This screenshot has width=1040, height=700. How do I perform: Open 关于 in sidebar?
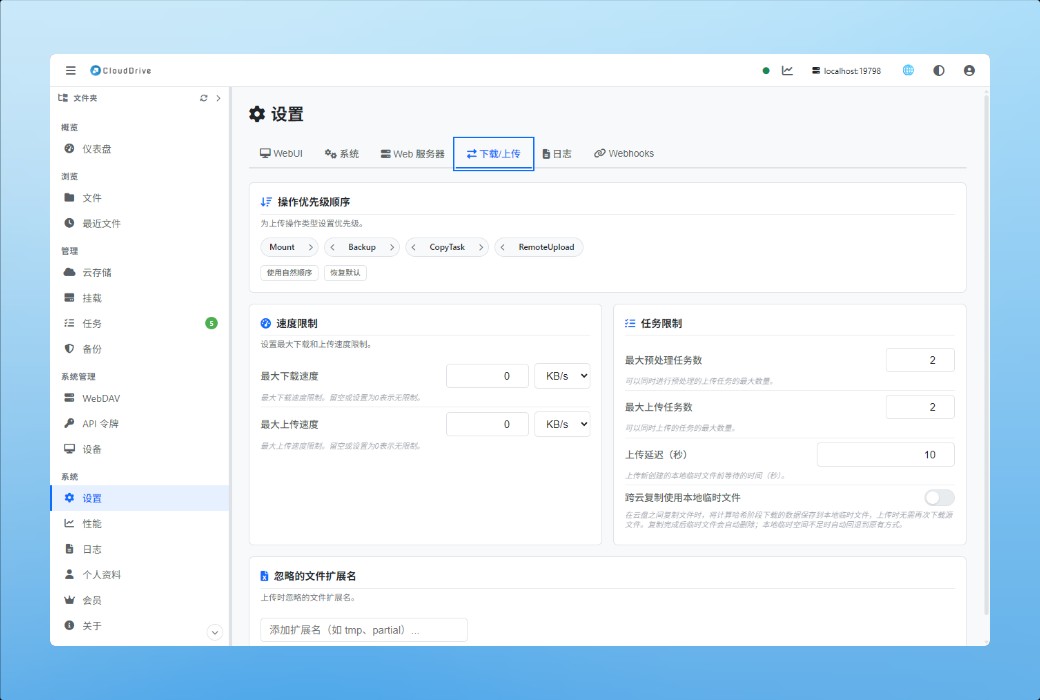tap(140, 626)
